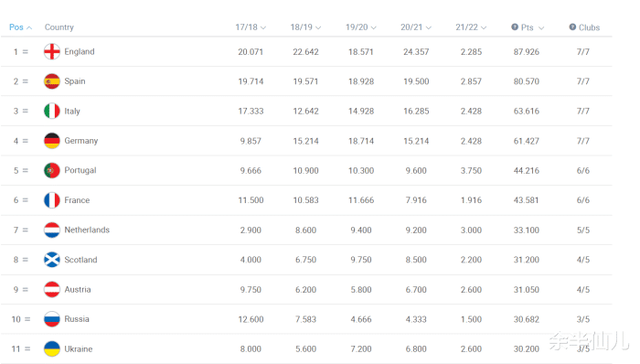The width and height of the screenshot is (640, 364).
Task: Sort by the 20/21 season column
Action: point(416,27)
